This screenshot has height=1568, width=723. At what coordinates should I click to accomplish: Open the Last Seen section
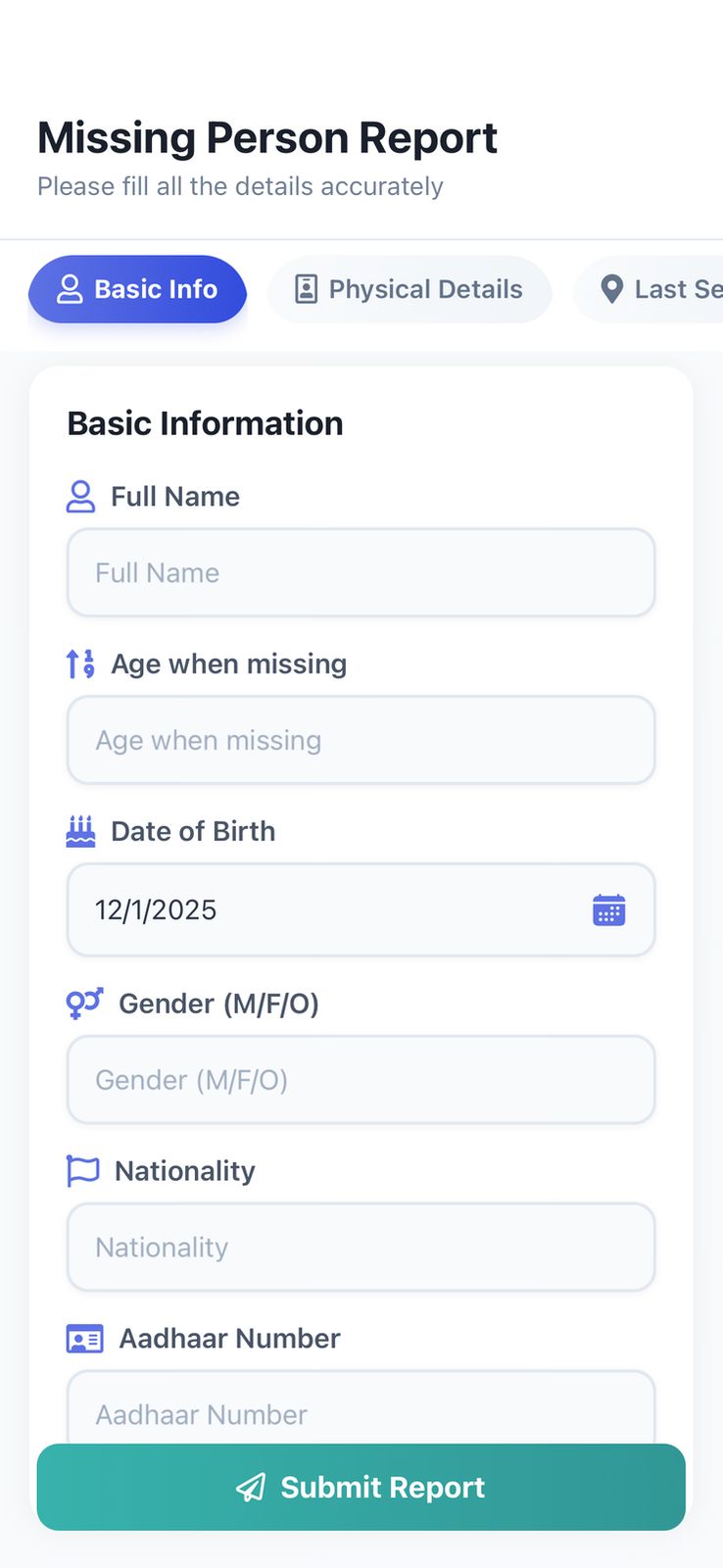pos(656,289)
